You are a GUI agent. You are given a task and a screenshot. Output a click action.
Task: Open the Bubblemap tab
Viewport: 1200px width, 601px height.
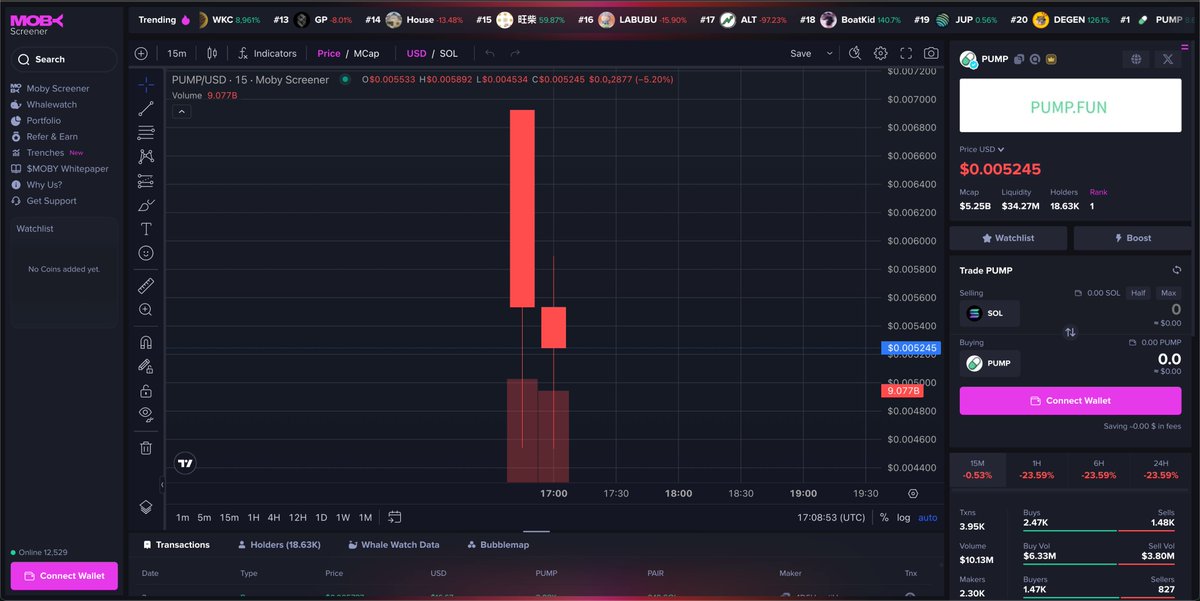(498, 545)
